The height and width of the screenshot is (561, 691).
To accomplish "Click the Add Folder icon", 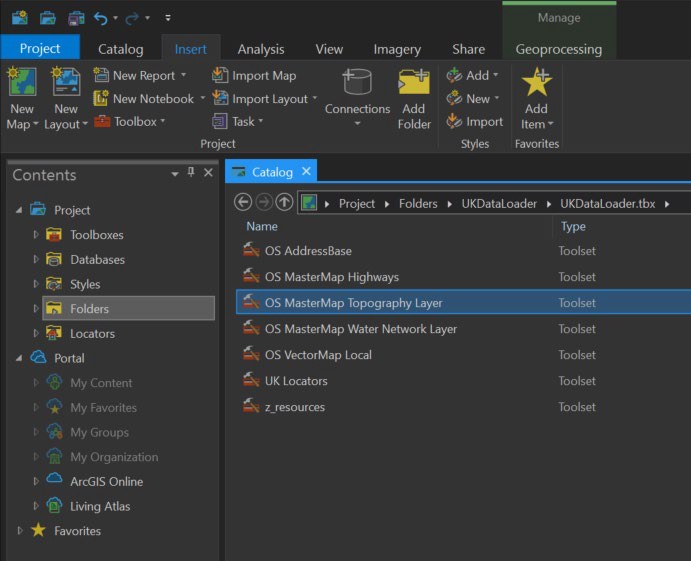I will click(414, 82).
